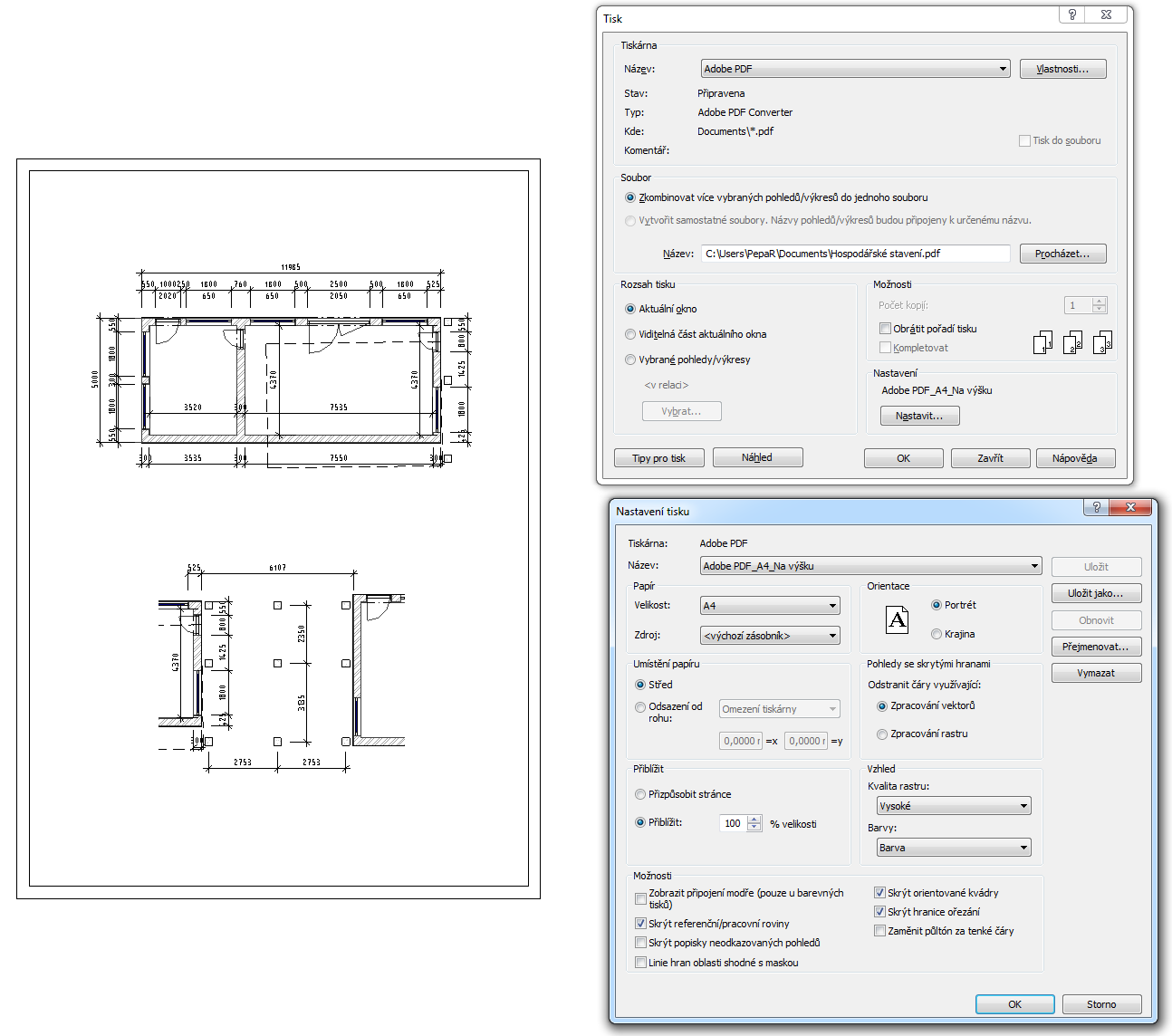
Task: Enable Obrátit pořadí tisku checkbox
Action: click(886, 329)
